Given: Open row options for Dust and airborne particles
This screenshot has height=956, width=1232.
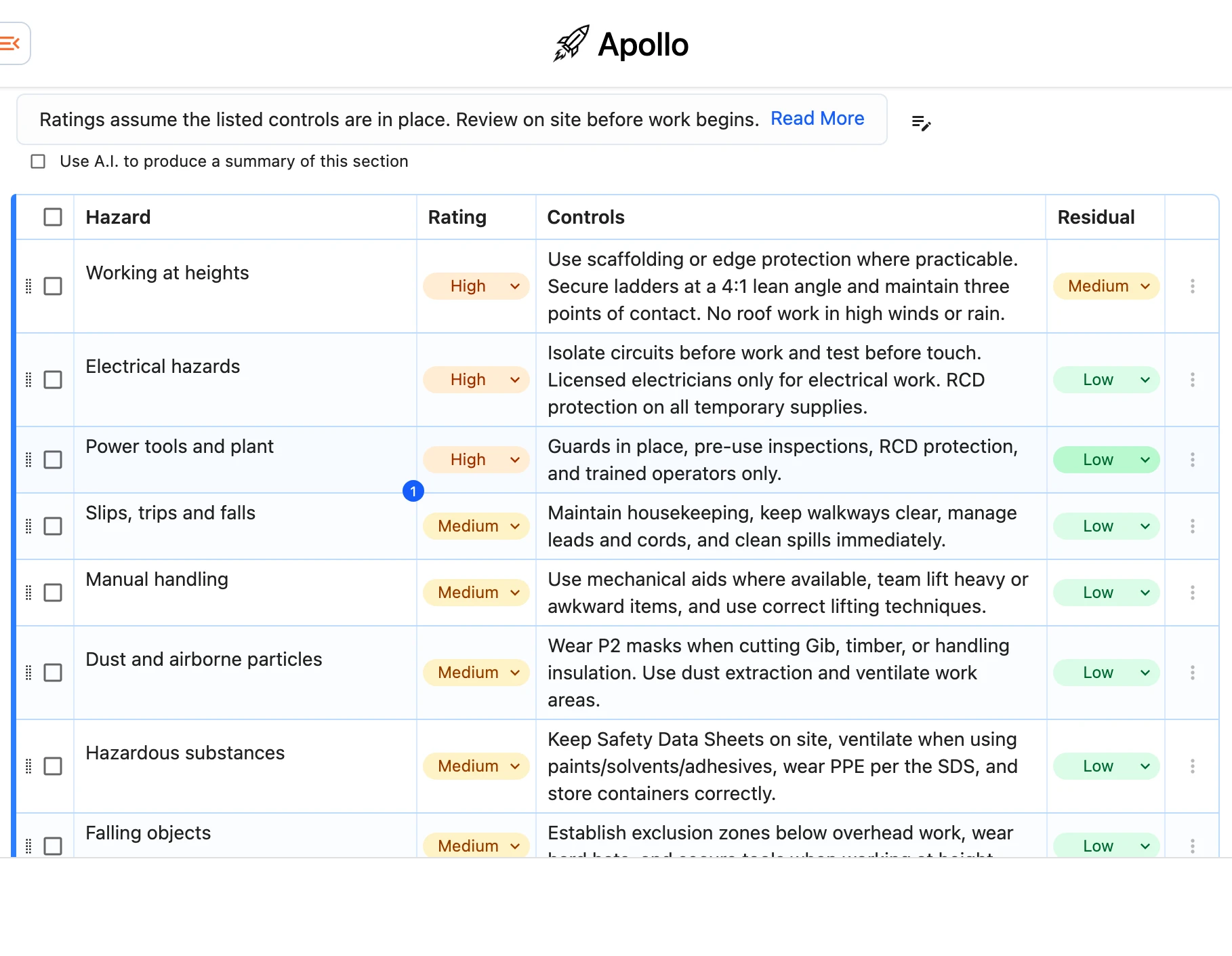Looking at the screenshot, I should tap(1192, 673).
